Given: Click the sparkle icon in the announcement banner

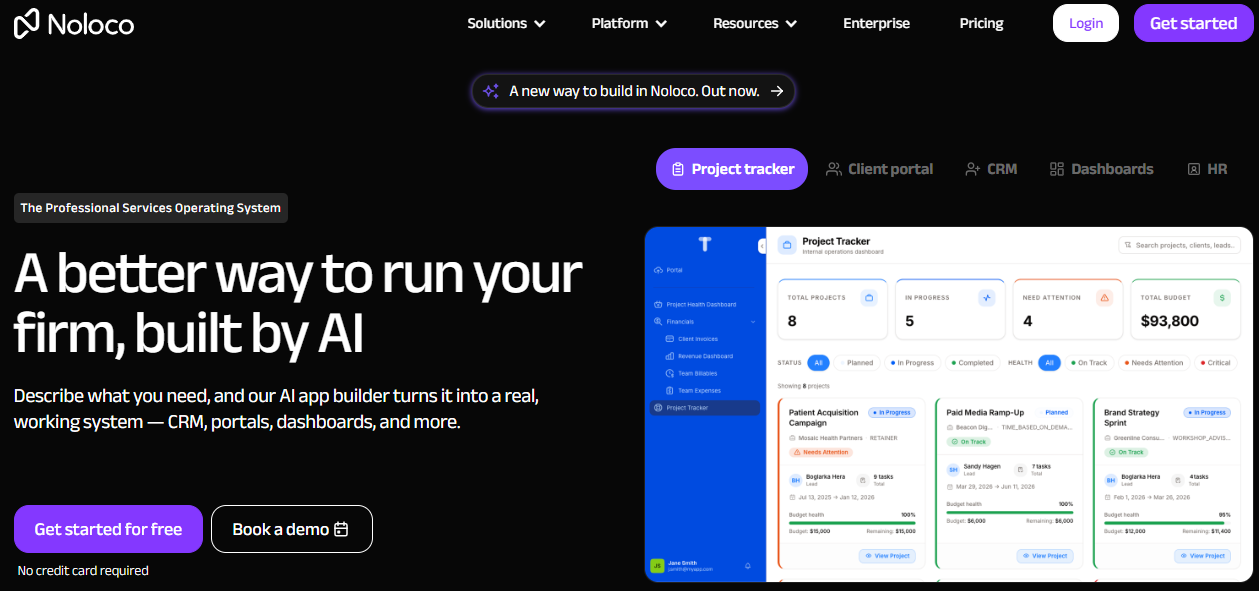Looking at the screenshot, I should (491, 91).
